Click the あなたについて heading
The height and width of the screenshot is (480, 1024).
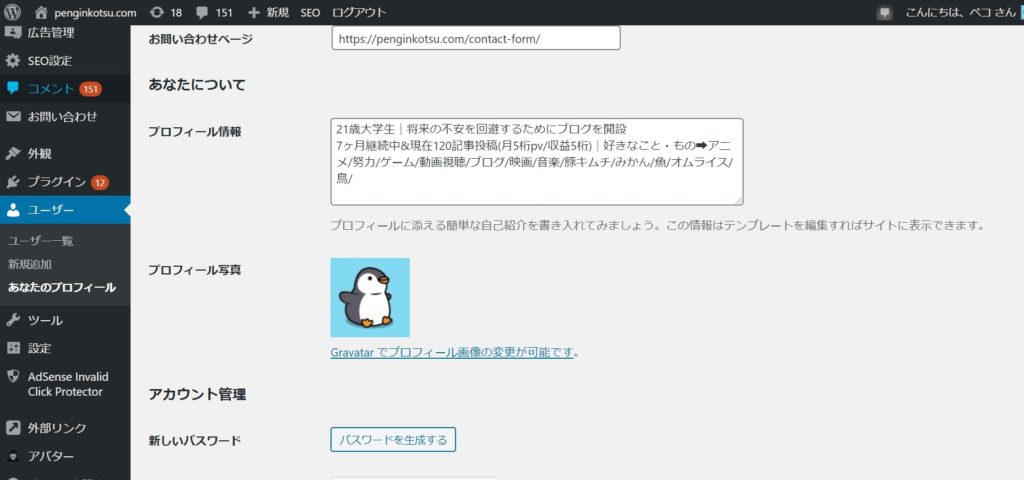pyautogui.click(x=197, y=85)
